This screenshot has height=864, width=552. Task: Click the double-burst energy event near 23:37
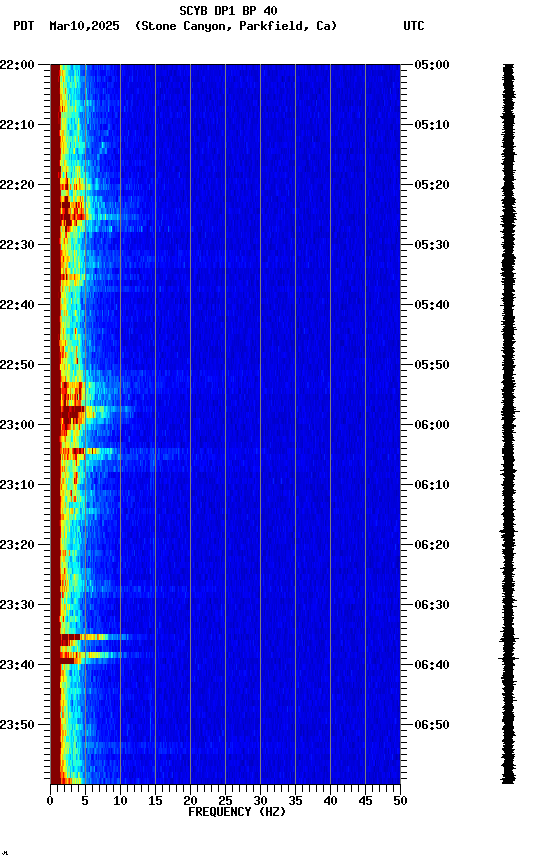tap(99, 647)
